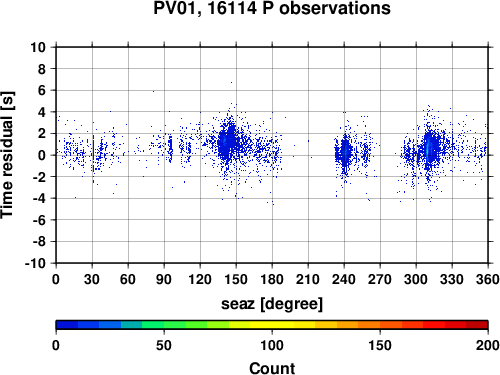The width and height of the screenshot is (500, 375).
Task: Click the x-axis tick label 150
Action: [236, 279]
